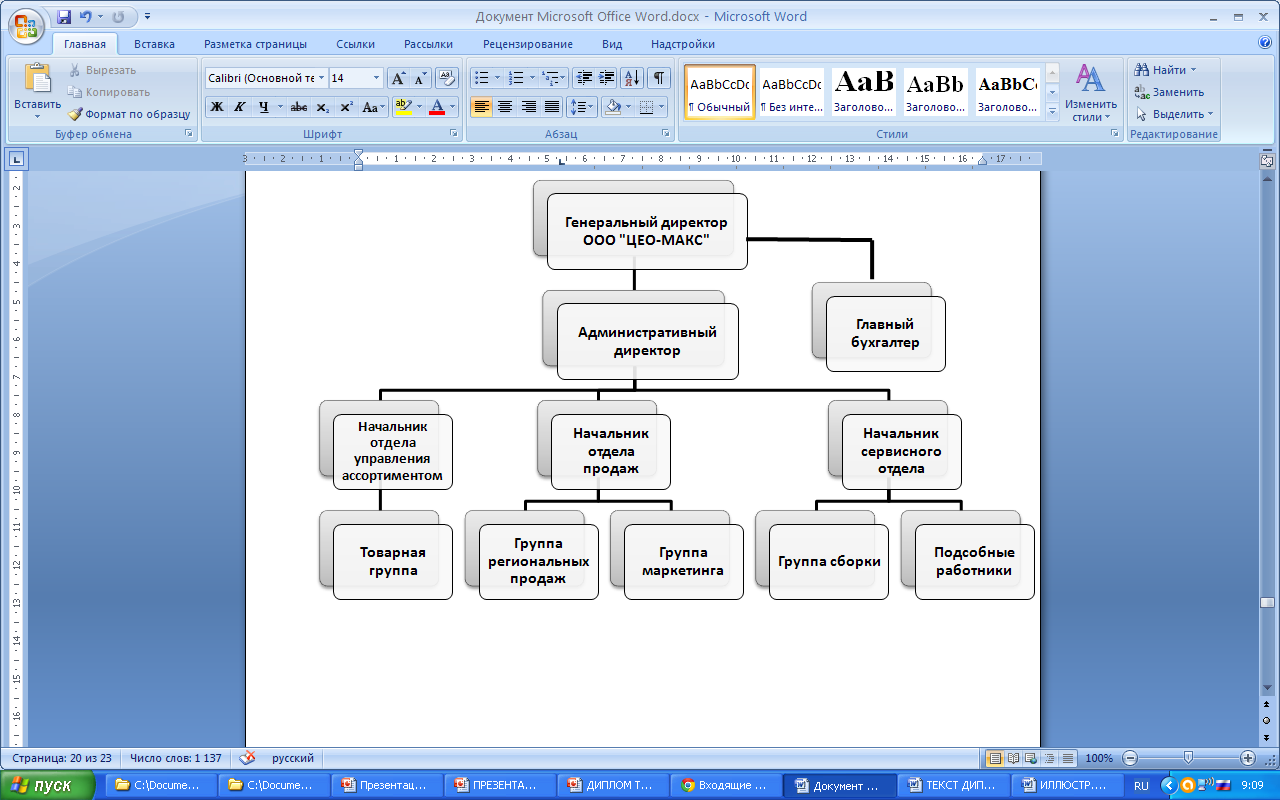The width and height of the screenshot is (1280, 800).
Task: Click the Число слов word count
Action: (x=175, y=758)
